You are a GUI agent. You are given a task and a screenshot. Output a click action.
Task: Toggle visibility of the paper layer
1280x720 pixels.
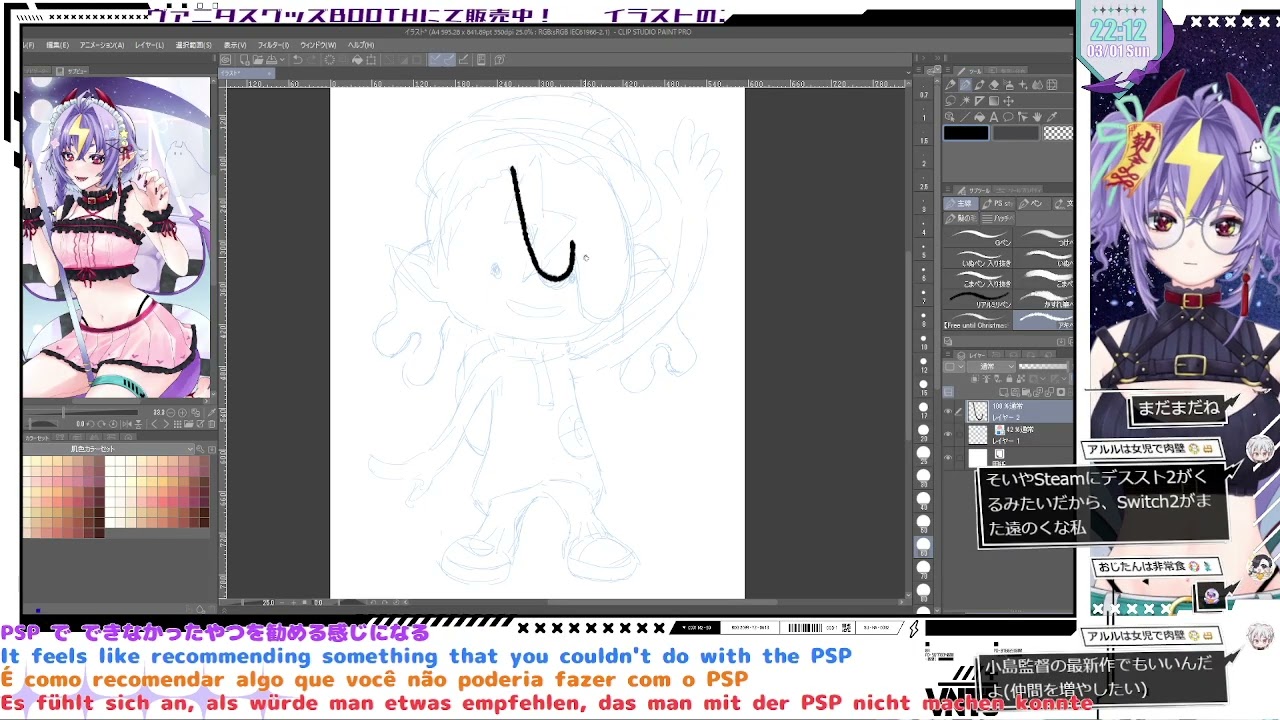[948, 458]
